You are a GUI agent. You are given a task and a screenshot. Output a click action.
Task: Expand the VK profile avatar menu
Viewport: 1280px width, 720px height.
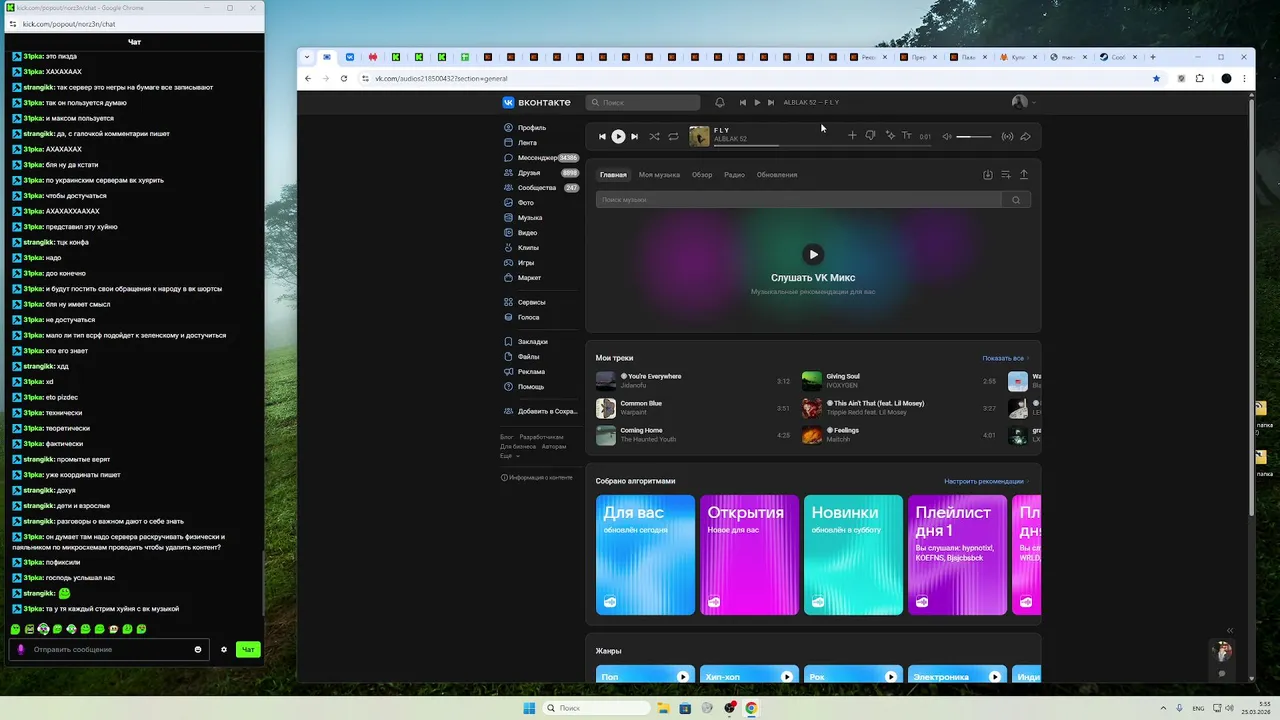[1024, 102]
